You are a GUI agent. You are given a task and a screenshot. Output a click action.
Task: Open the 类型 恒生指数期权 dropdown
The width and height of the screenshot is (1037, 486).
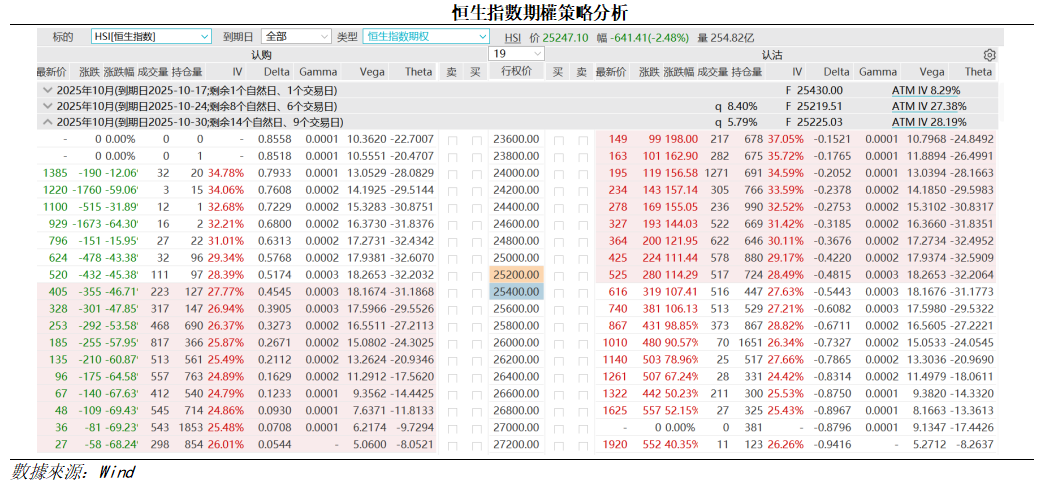[426, 36]
